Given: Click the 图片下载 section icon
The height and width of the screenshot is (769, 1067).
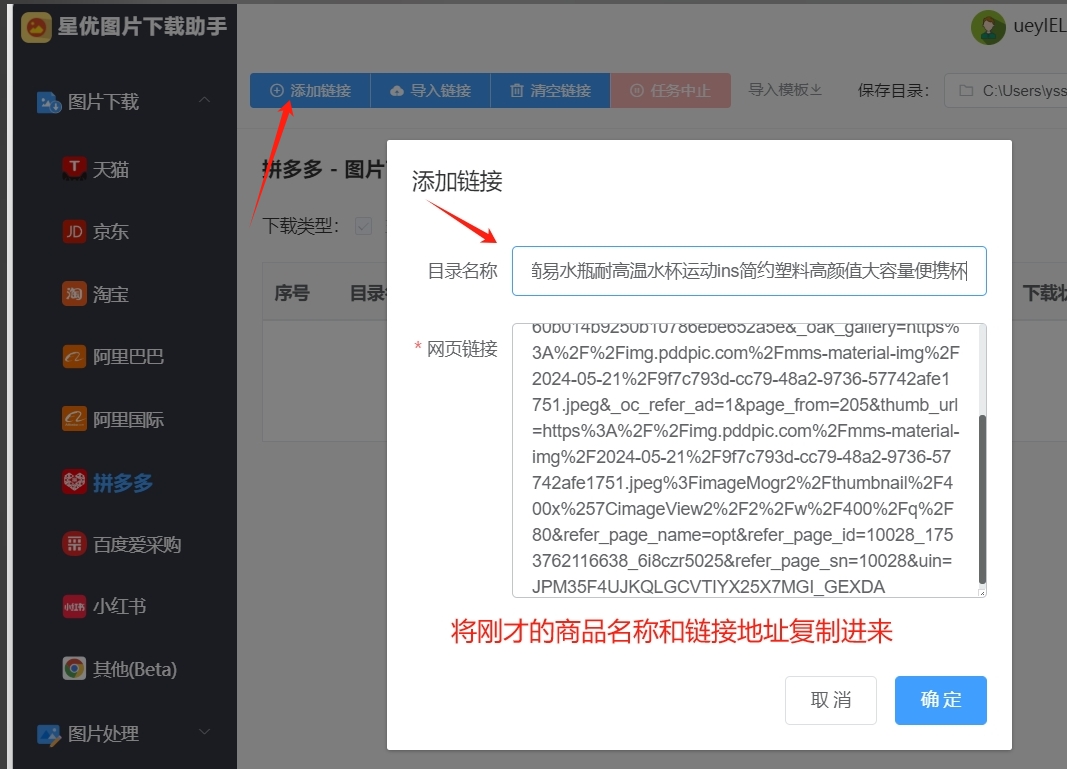Looking at the screenshot, I should tap(49, 102).
